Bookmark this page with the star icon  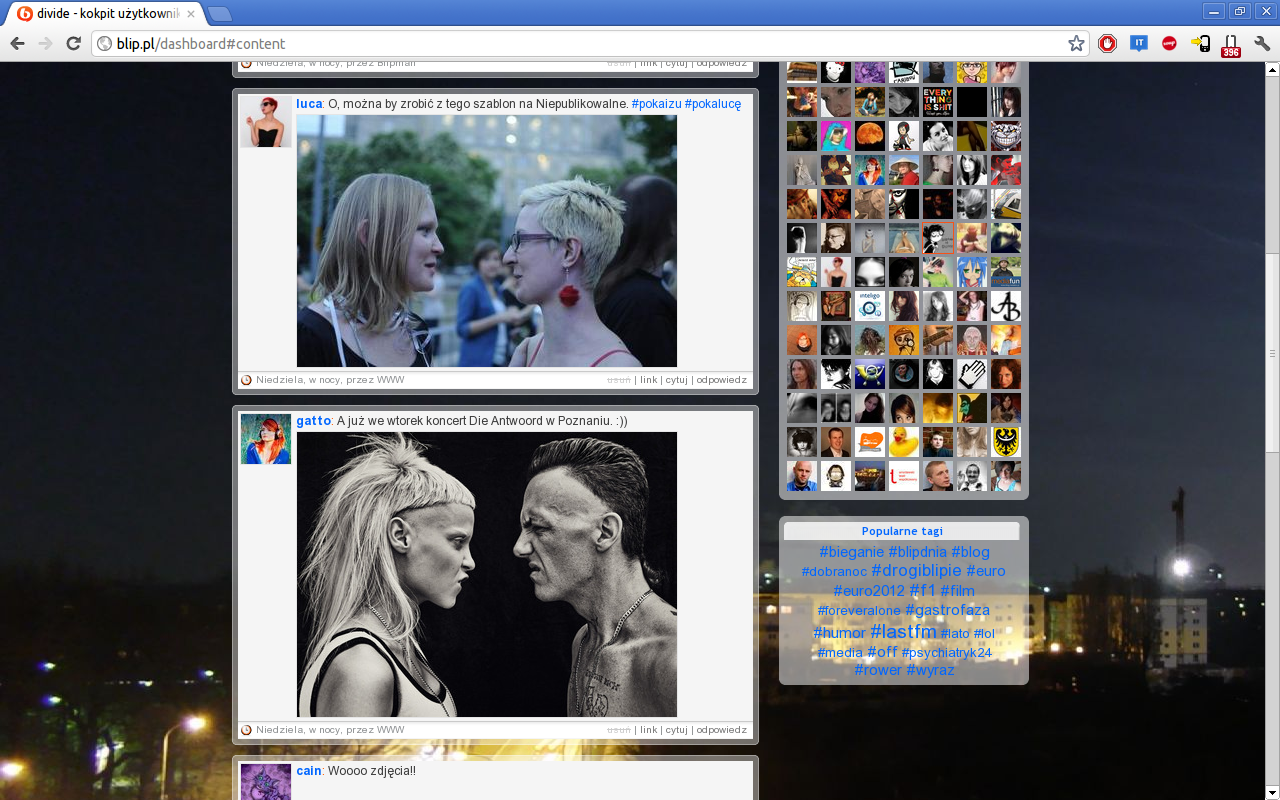tap(1076, 43)
